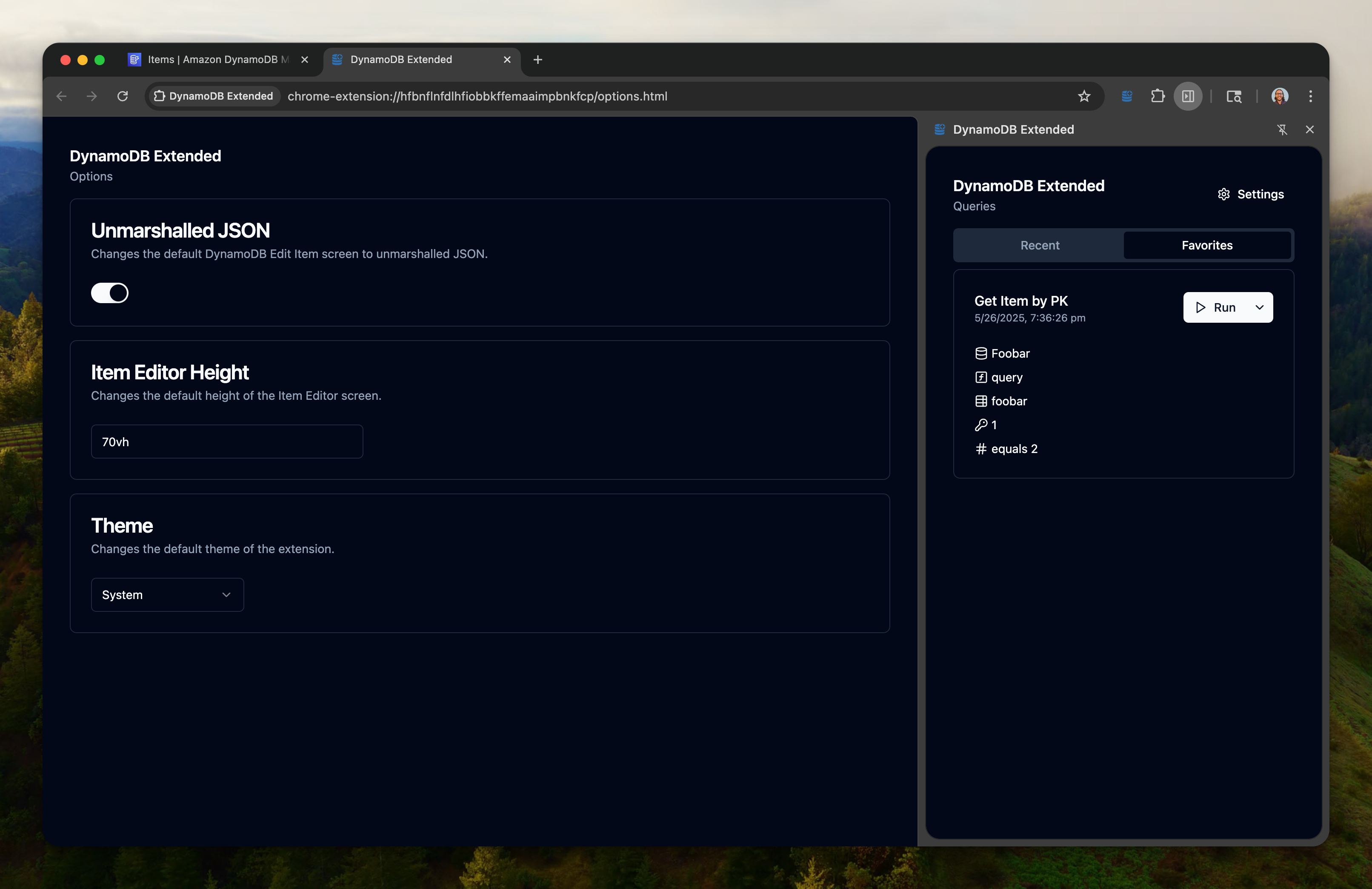
Task: Expand the Run button dropdown chevron
Action: 1260,307
